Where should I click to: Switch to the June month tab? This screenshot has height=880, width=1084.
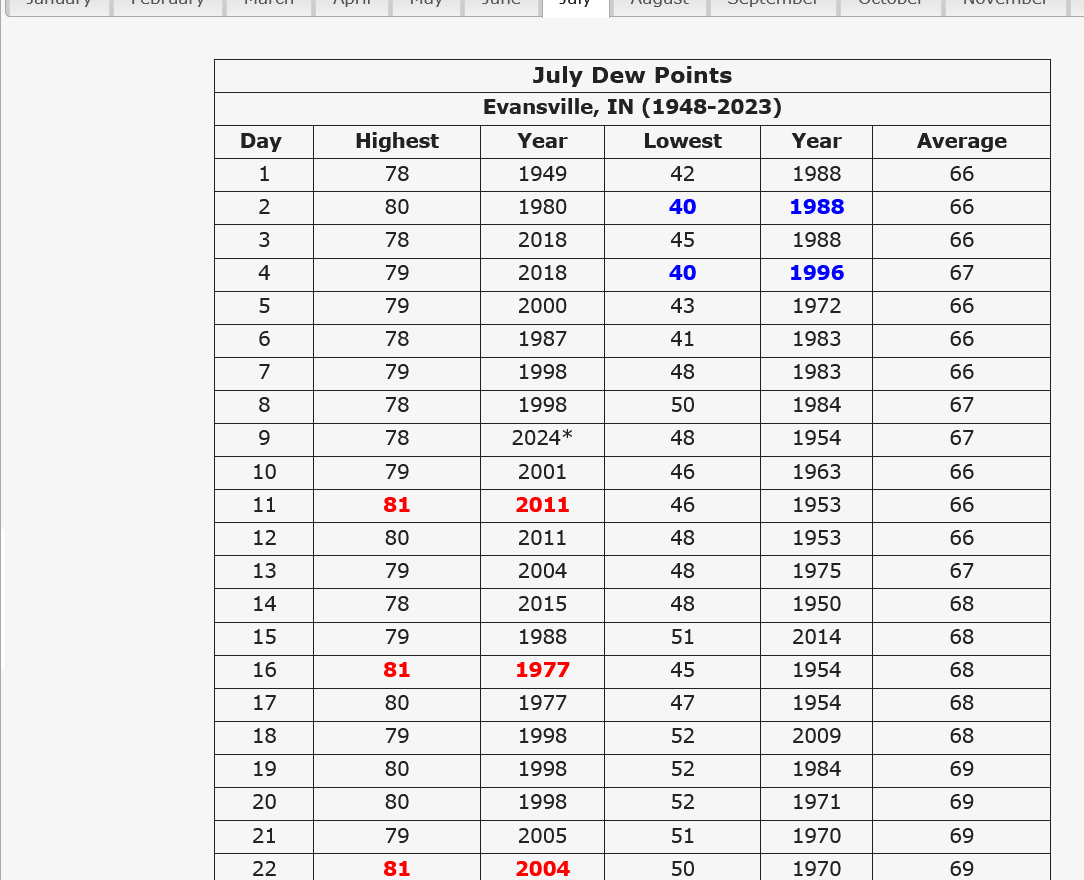coord(501,6)
